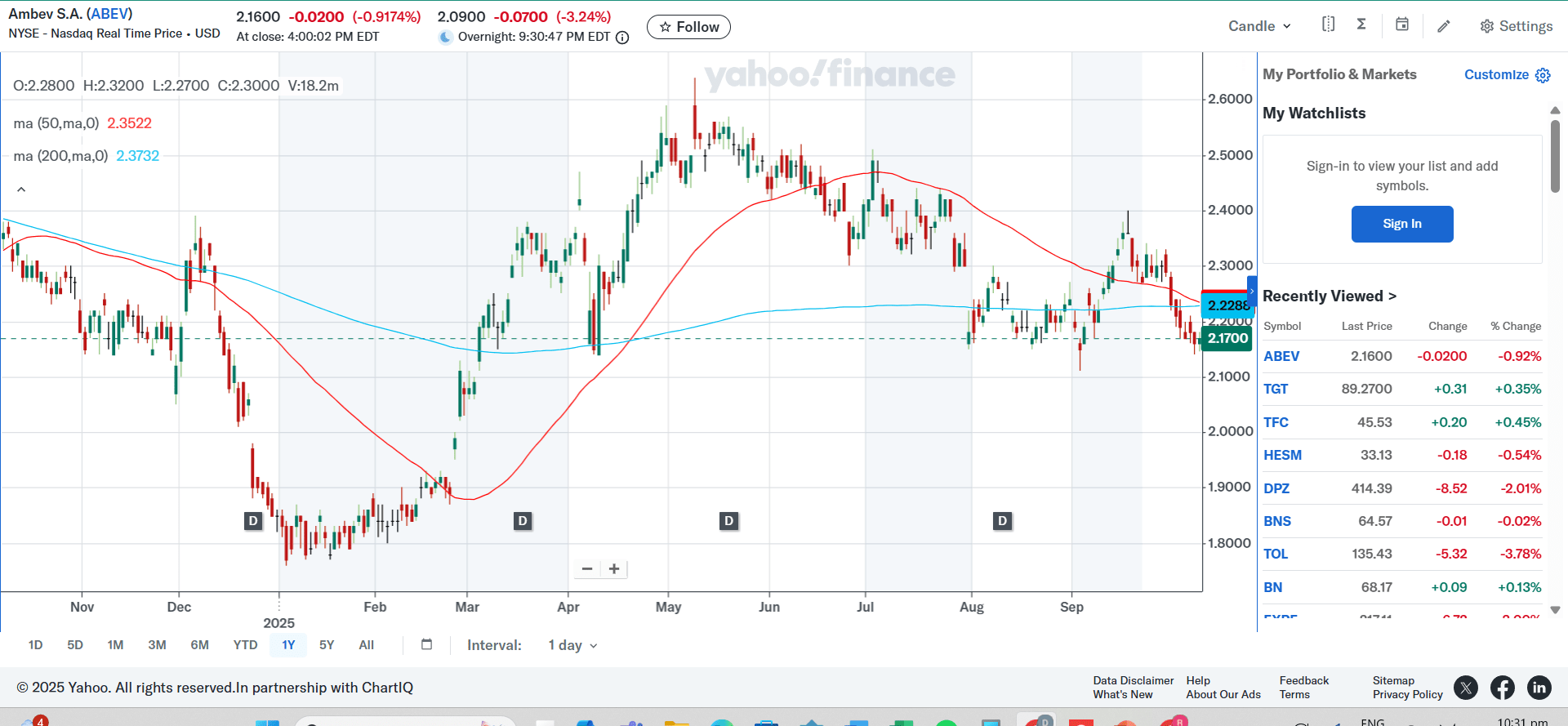Open the custom date range calendar icon

[426, 644]
